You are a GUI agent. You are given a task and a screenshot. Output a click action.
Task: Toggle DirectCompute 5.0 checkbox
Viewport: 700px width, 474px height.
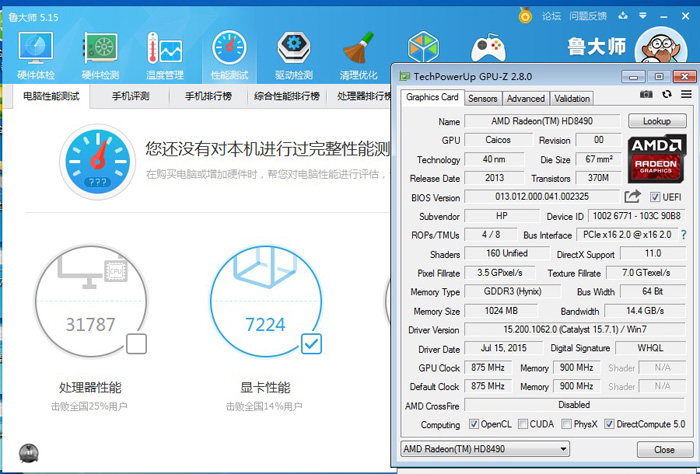pos(609,424)
